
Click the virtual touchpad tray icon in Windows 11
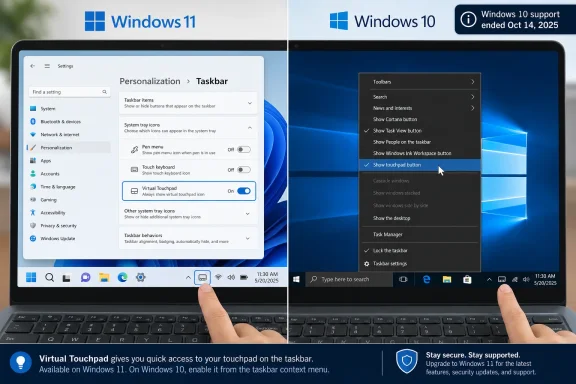pyautogui.click(x=202, y=277)
